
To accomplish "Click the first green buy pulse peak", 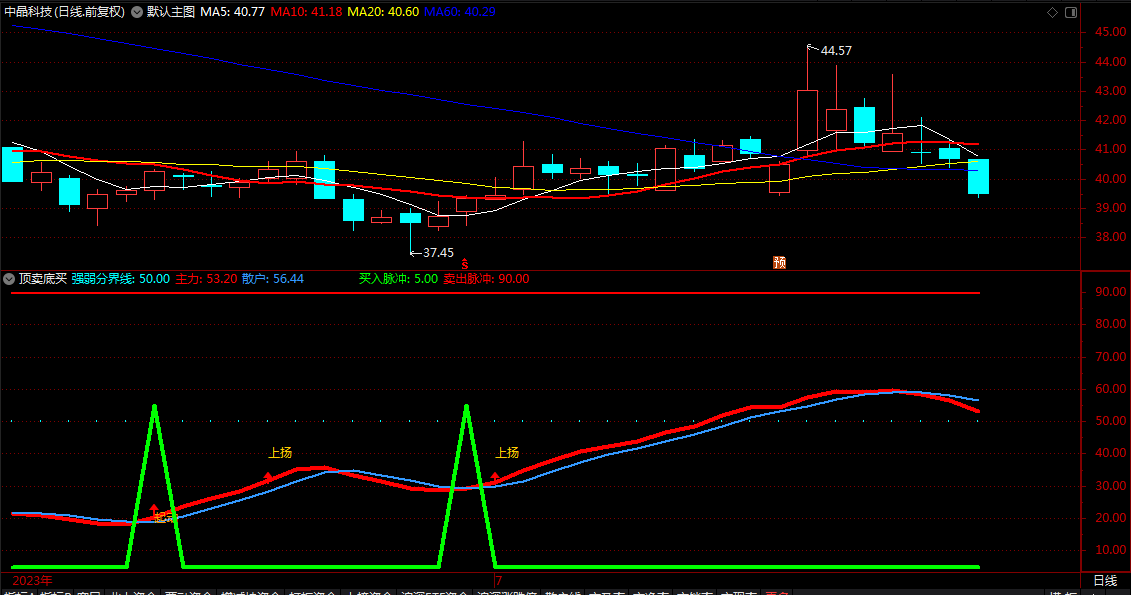I will (154, 408).
